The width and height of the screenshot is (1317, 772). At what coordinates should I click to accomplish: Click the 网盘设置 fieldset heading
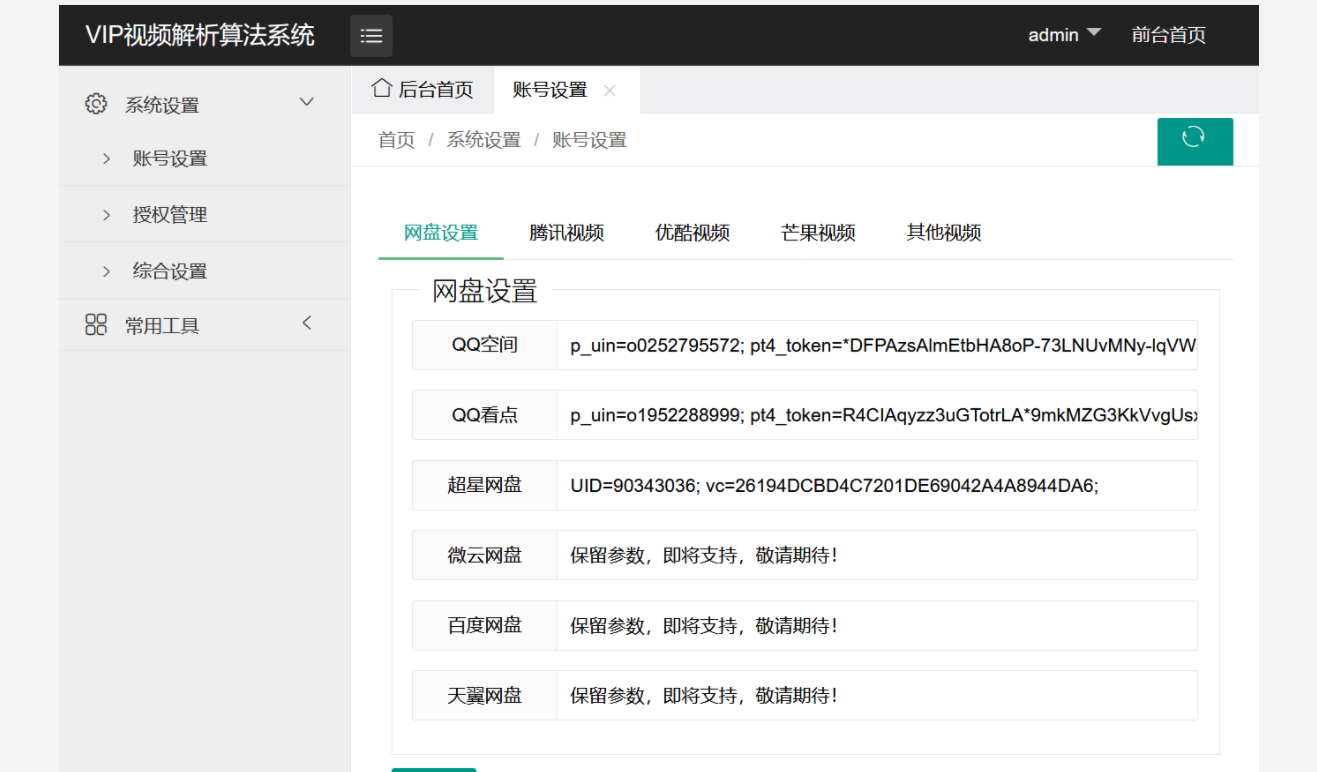(x=485, y=291)
